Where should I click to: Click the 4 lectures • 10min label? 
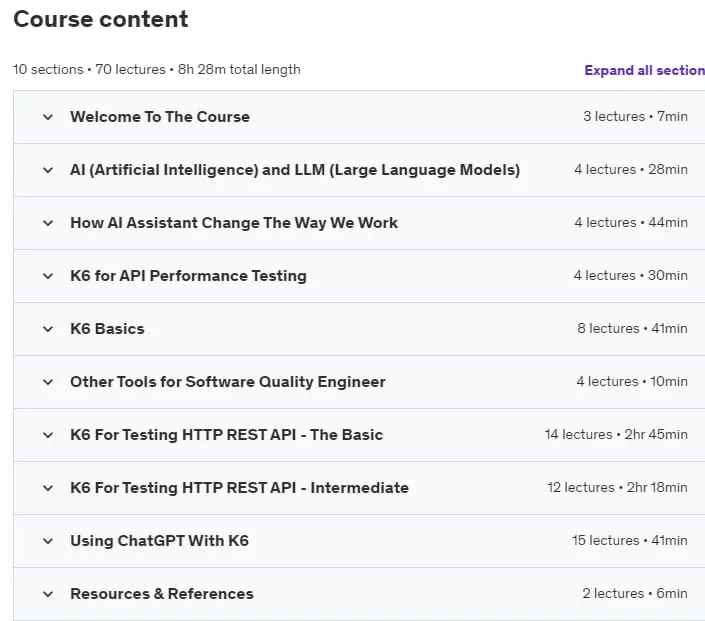(x=632, y=382)
